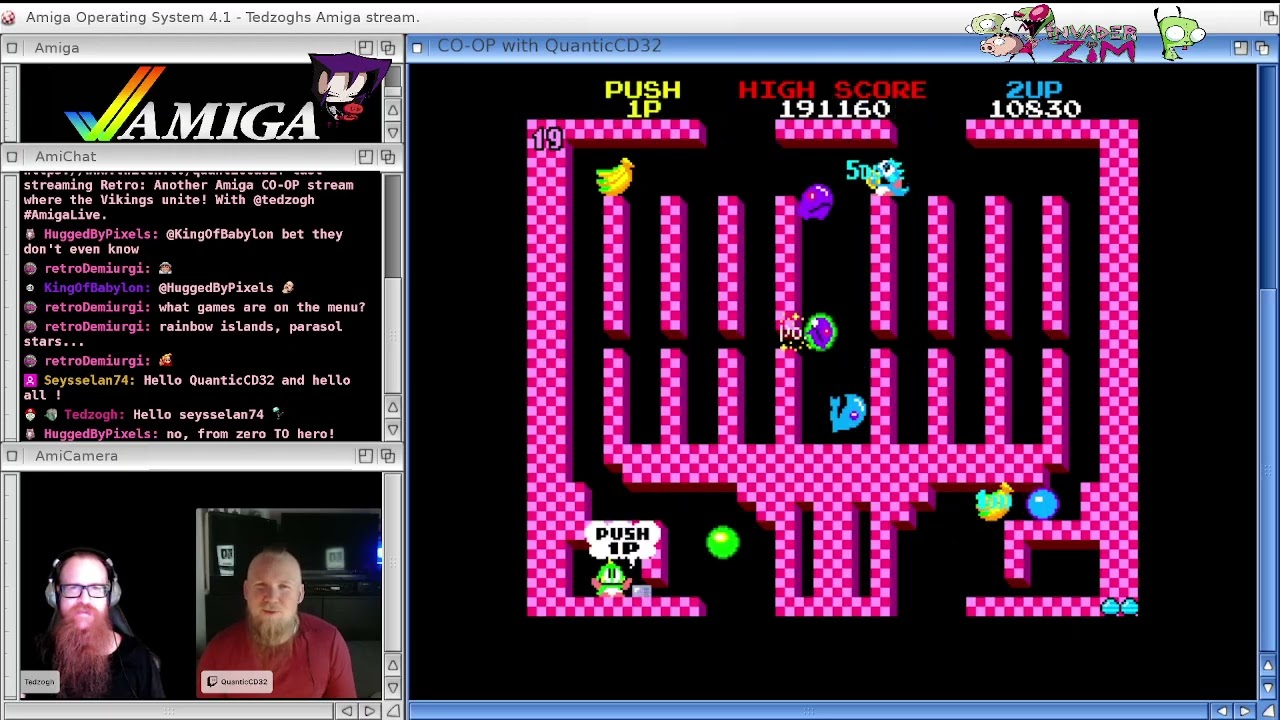The height and width of the screenshot is (720, 1280).
Task: Click the CO-OP window depth gadget
Action: coord(1263,47)
